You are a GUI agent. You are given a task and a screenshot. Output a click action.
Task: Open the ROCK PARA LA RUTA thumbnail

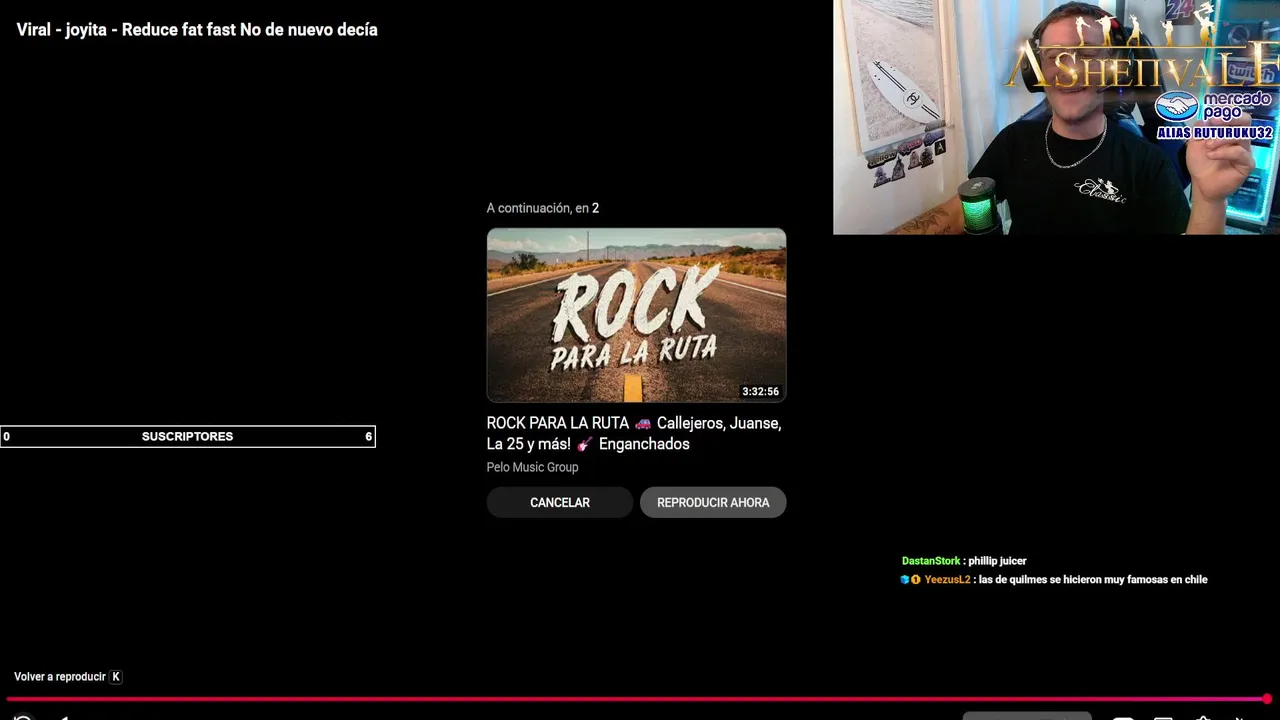(x=636, y=315)
